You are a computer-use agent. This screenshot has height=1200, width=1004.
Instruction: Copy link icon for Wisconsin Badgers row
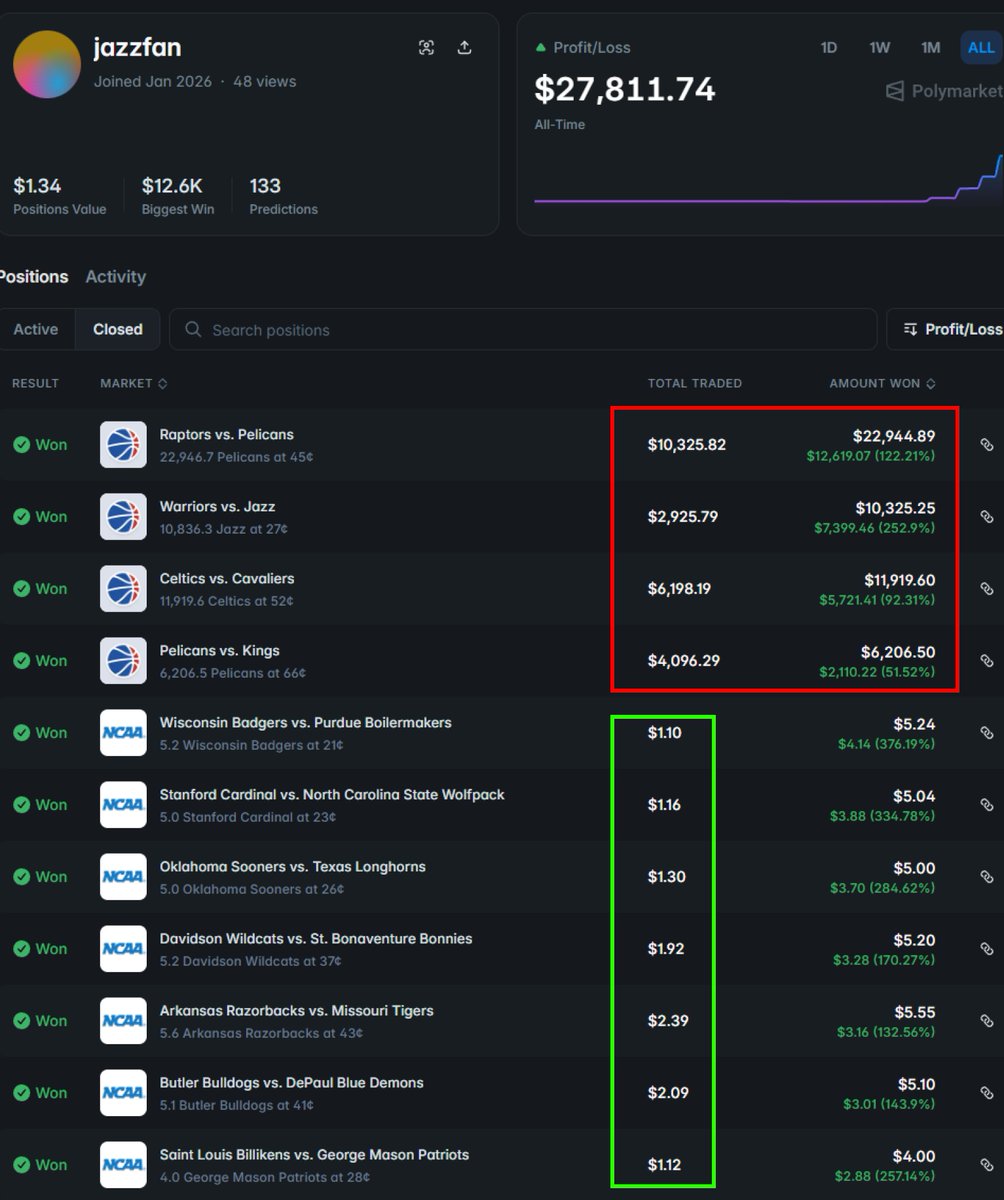(x=986, y=733)
